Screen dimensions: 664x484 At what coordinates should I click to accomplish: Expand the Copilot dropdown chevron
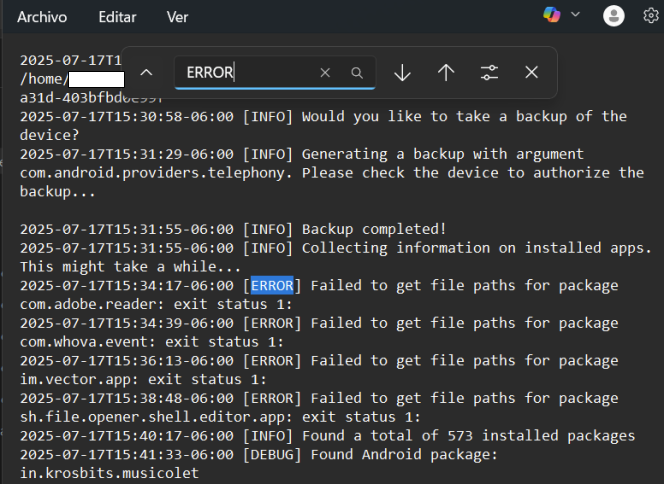575,15
